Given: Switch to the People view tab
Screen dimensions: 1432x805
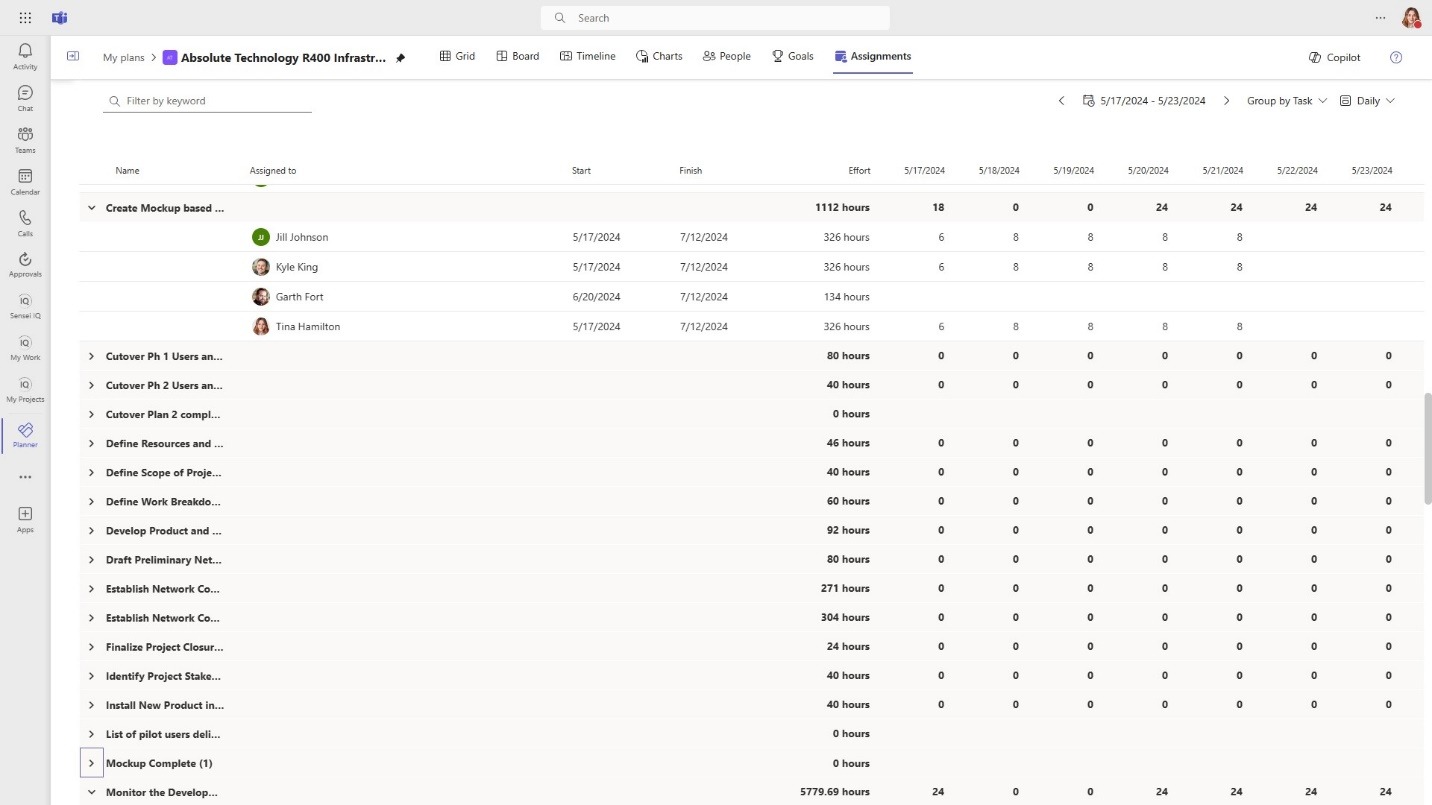Looking at the screenshot, I should coord(727,56).
